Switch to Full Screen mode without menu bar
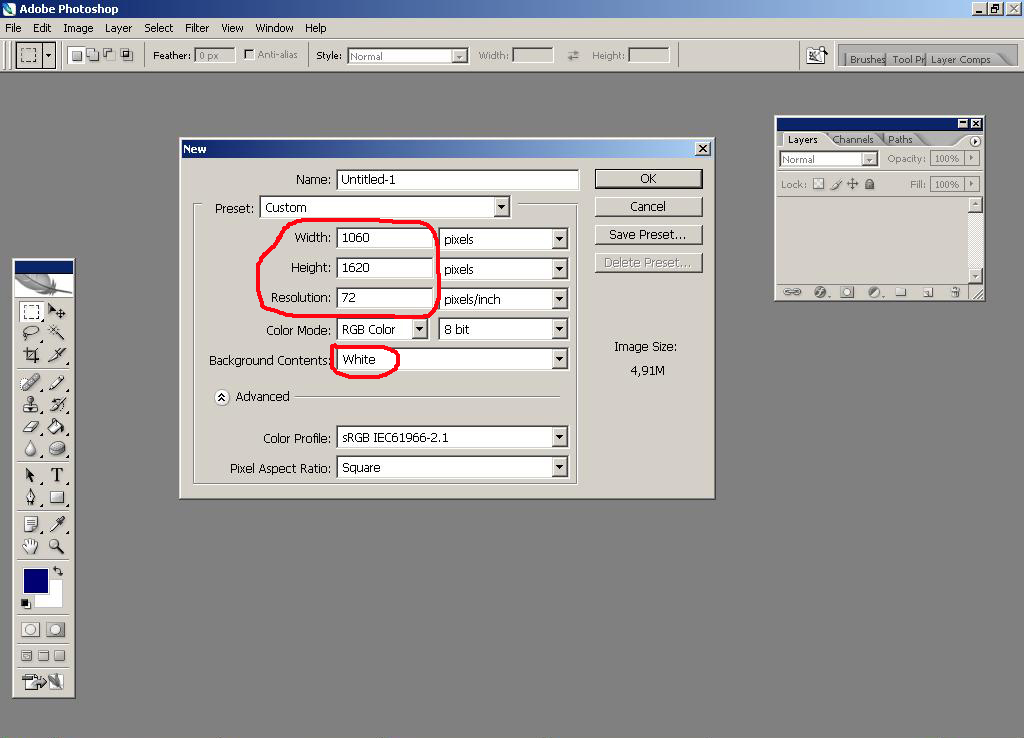 (59, 656)
